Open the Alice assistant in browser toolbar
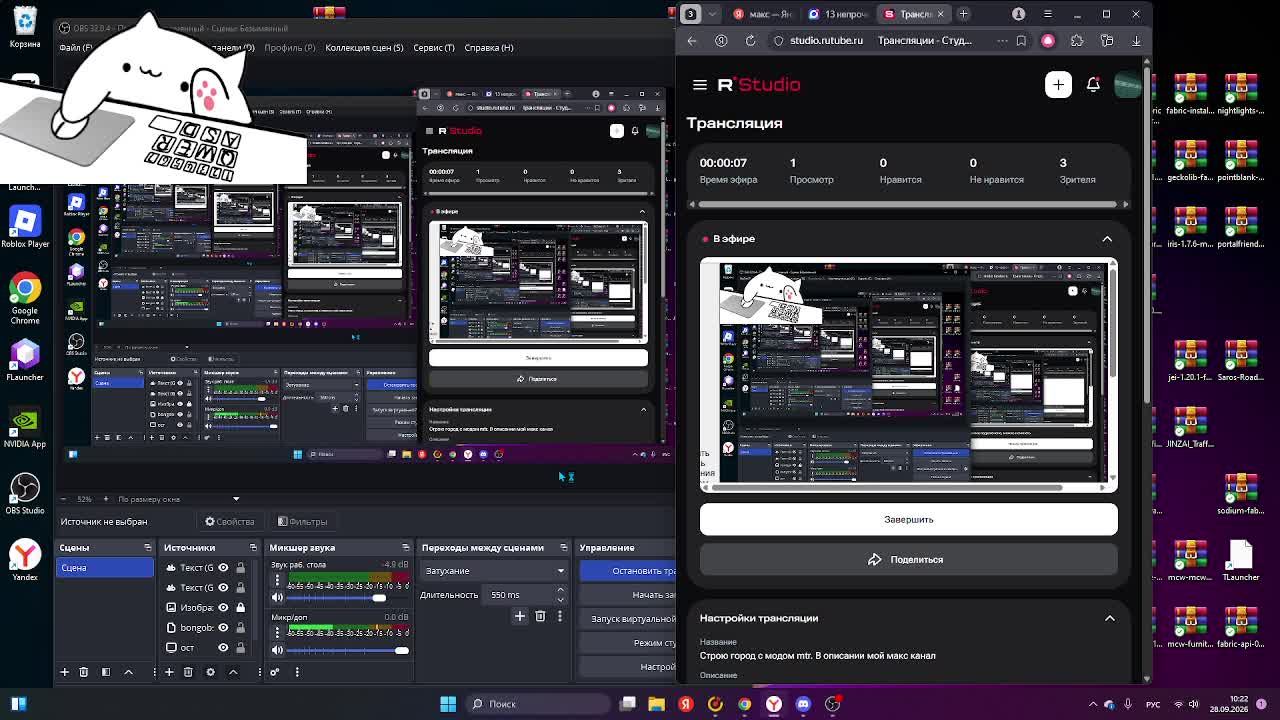Screen dimensions: 1280x720 coord(1048,41)
